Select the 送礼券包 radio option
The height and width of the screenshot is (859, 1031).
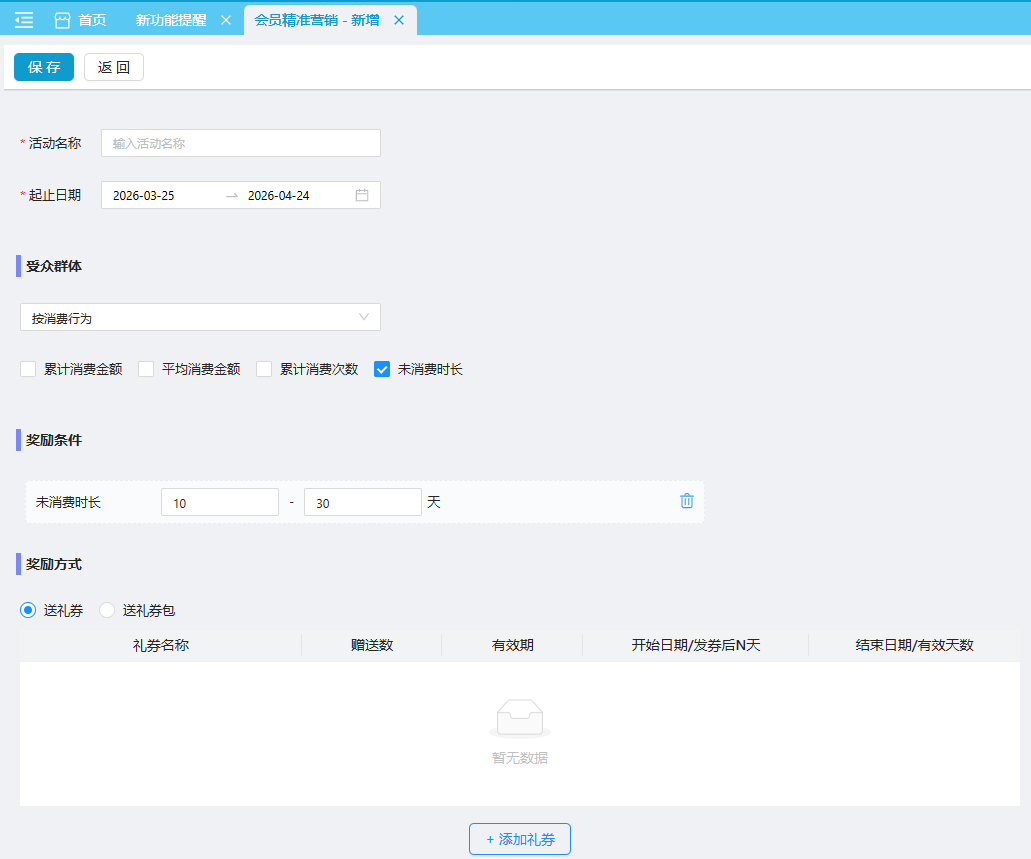click(x=107, y=610)
